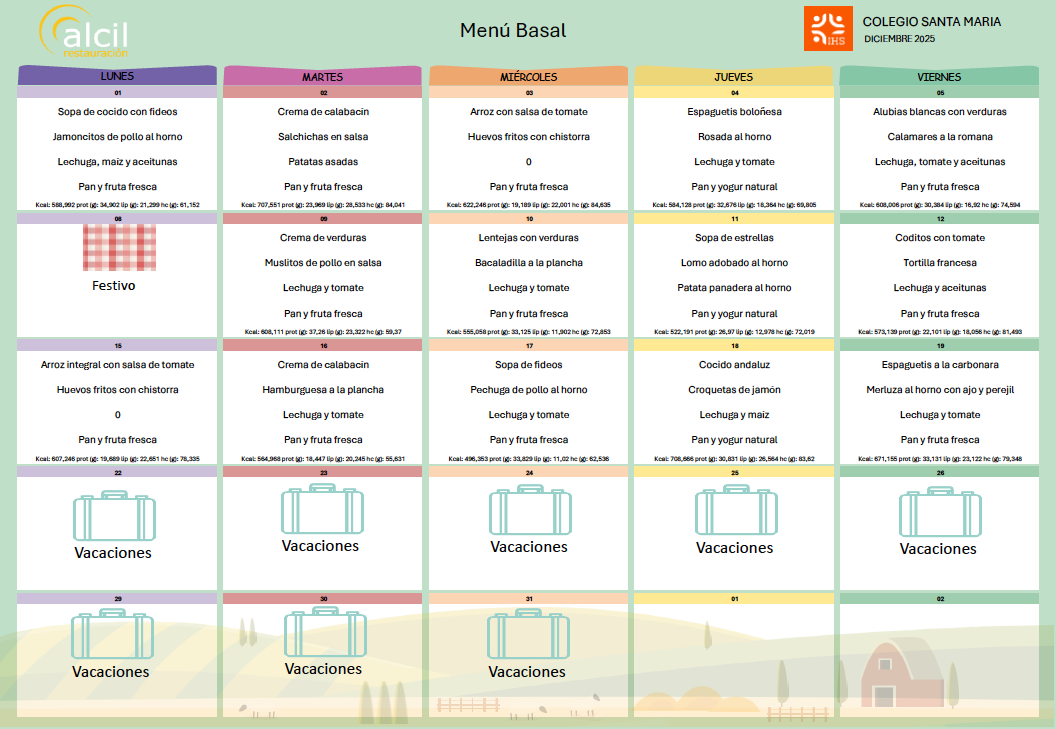The width and height of the screenshot is (1056, 729).
Task: Click the JUEVES column header
Action: (734, 77)
